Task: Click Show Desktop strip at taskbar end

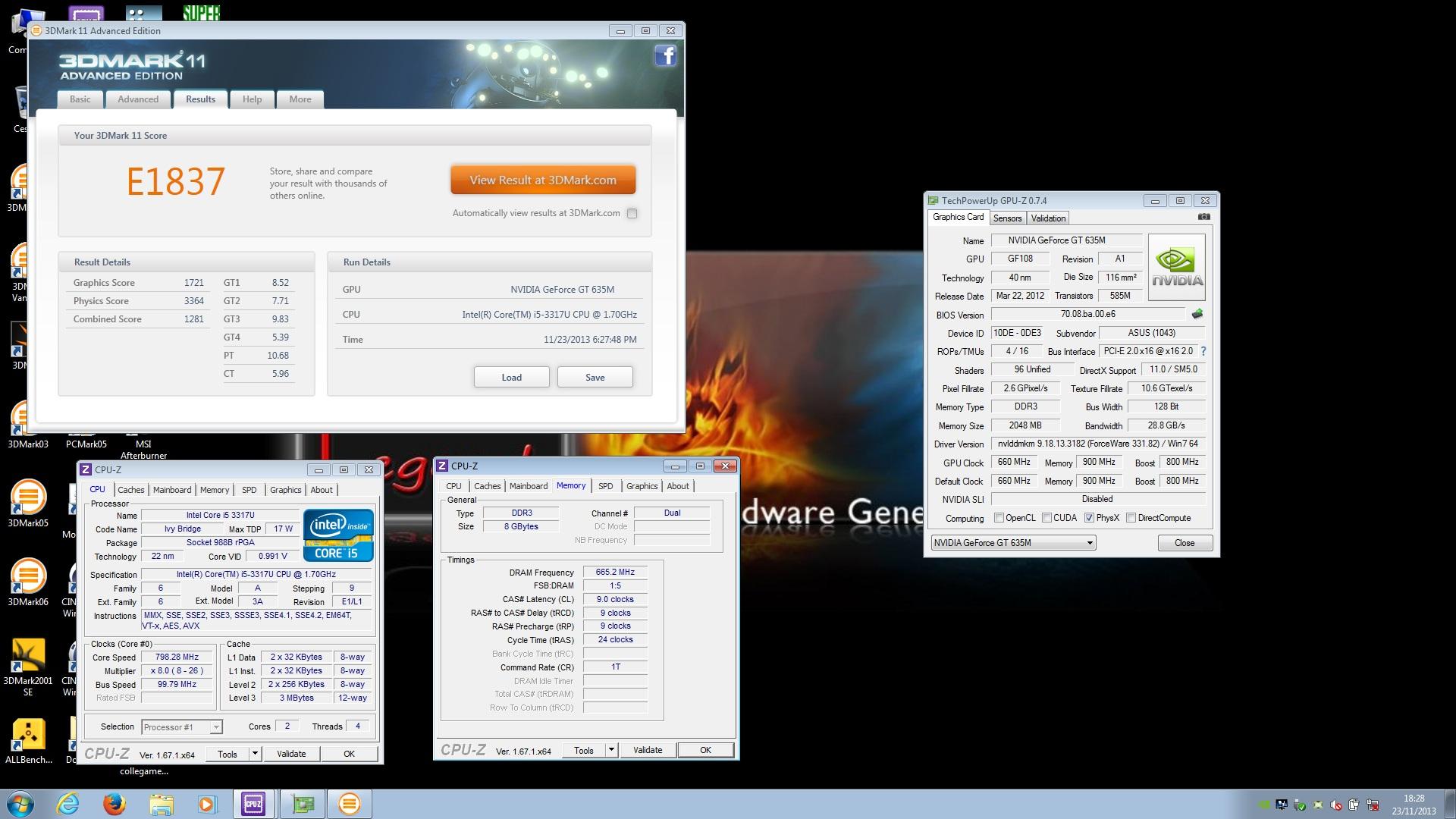Action: click(1450, 804)
